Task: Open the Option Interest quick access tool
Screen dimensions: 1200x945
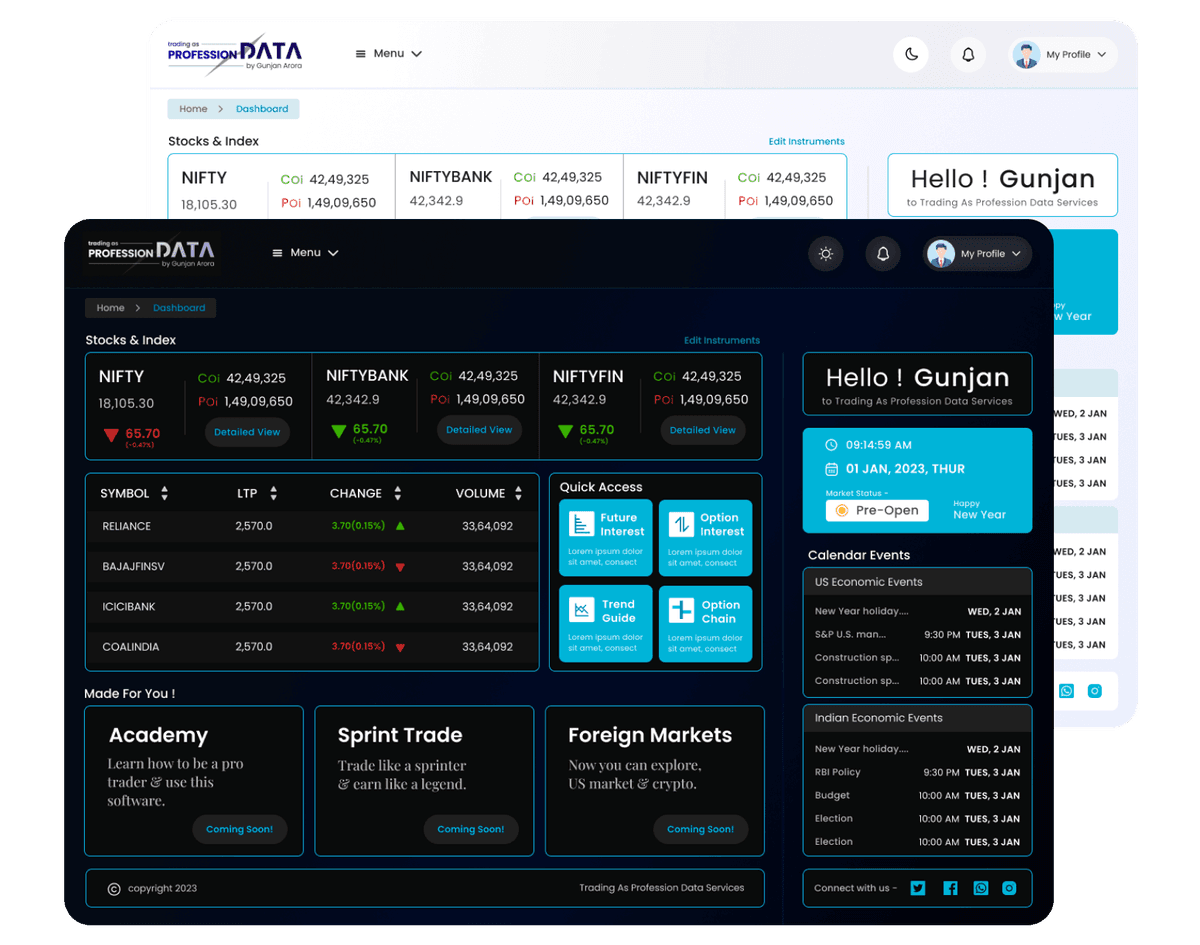Action: point(706,537)
